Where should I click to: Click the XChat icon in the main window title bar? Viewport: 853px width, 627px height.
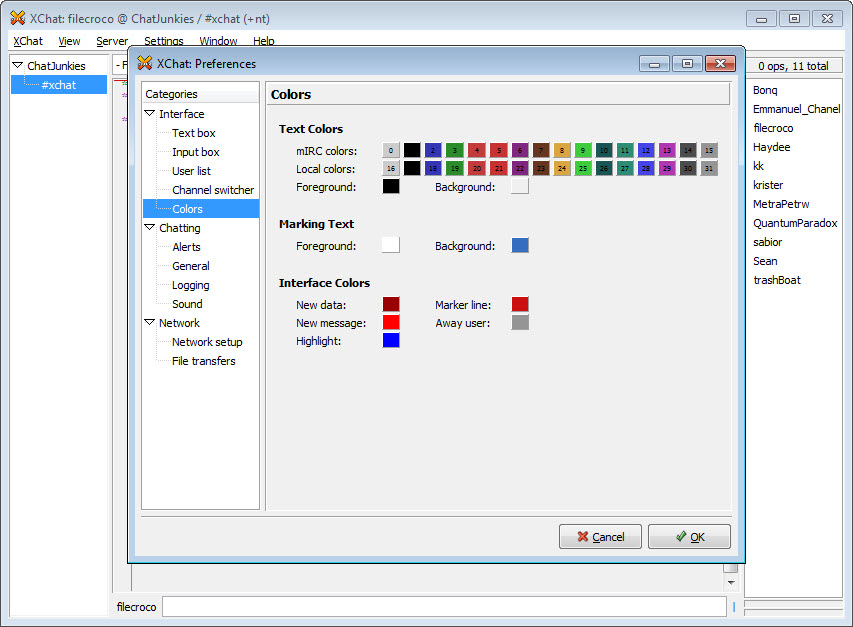point(18,18)
